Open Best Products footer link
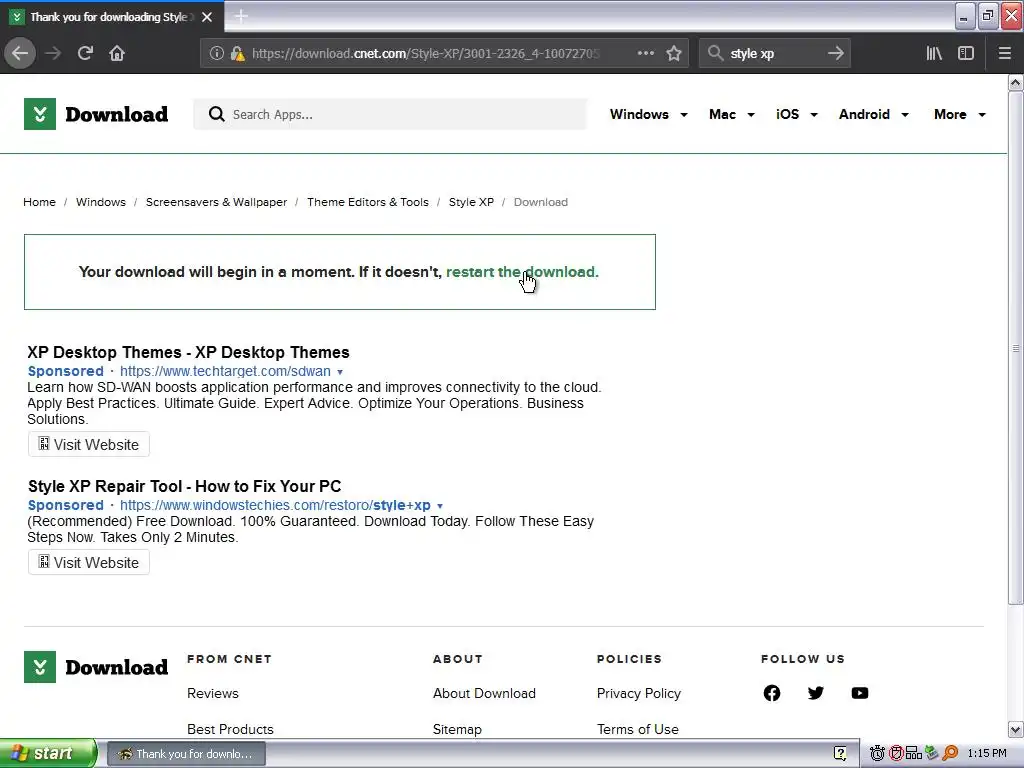Screen dimensions: 1024x768 click(230, 729)
